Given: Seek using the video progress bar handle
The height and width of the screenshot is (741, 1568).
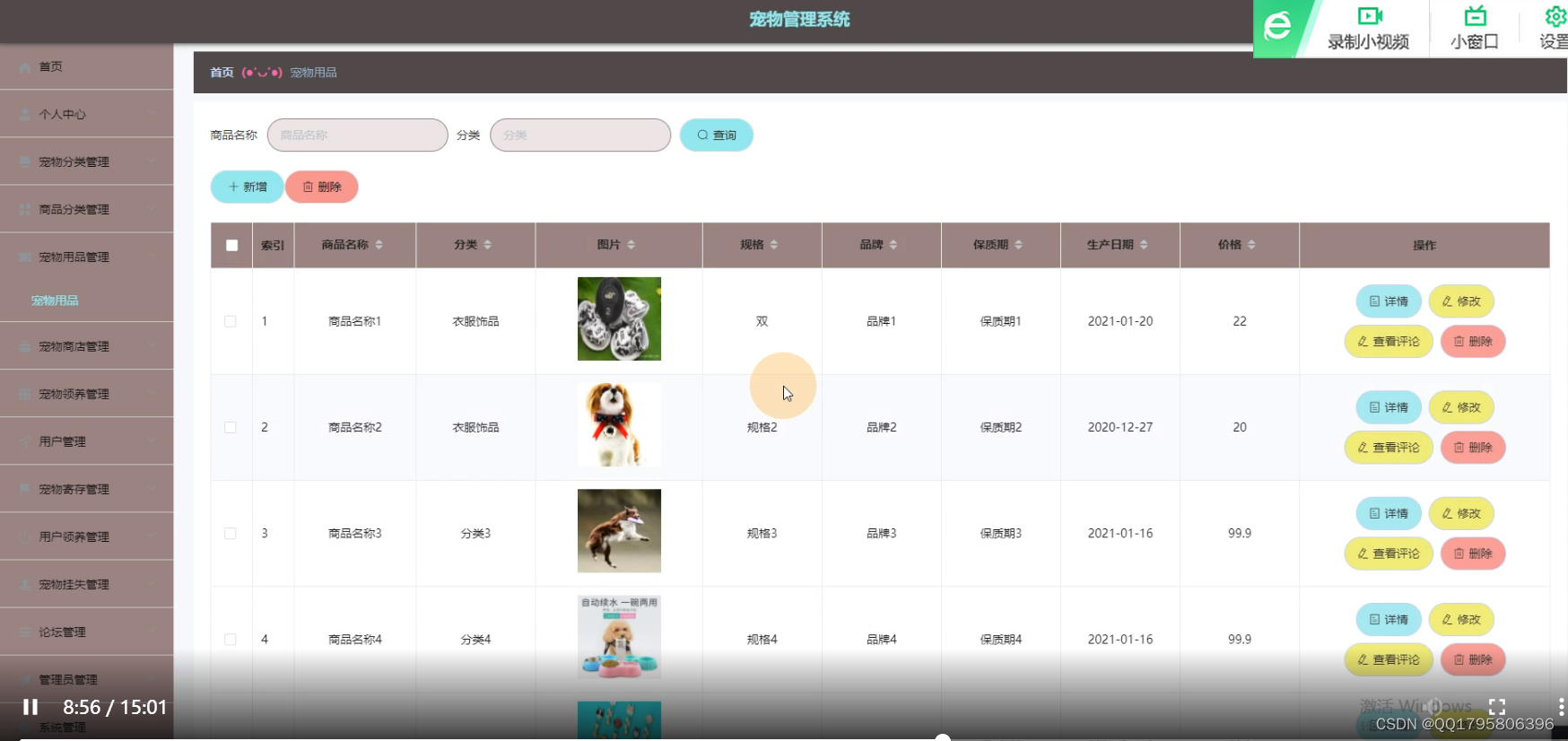Looking at the screenshot, I should [943, 737].
